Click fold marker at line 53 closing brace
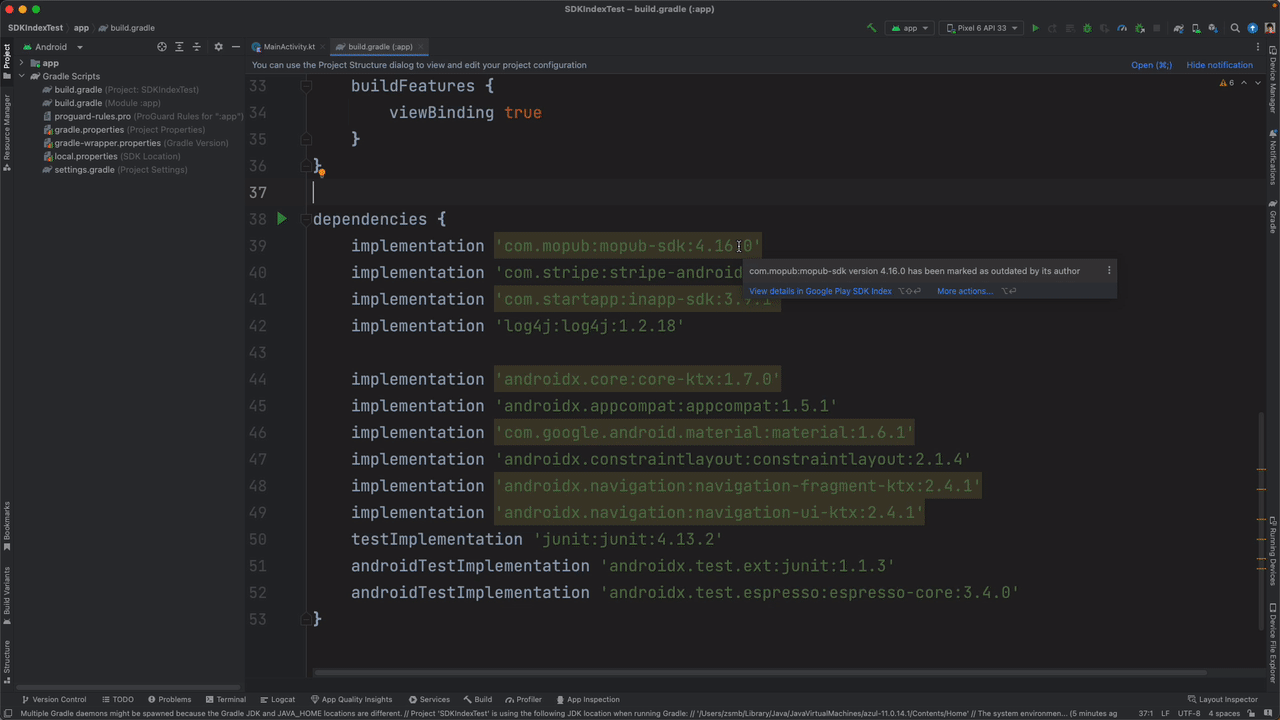1280x720 pixels. click(307, 619)
